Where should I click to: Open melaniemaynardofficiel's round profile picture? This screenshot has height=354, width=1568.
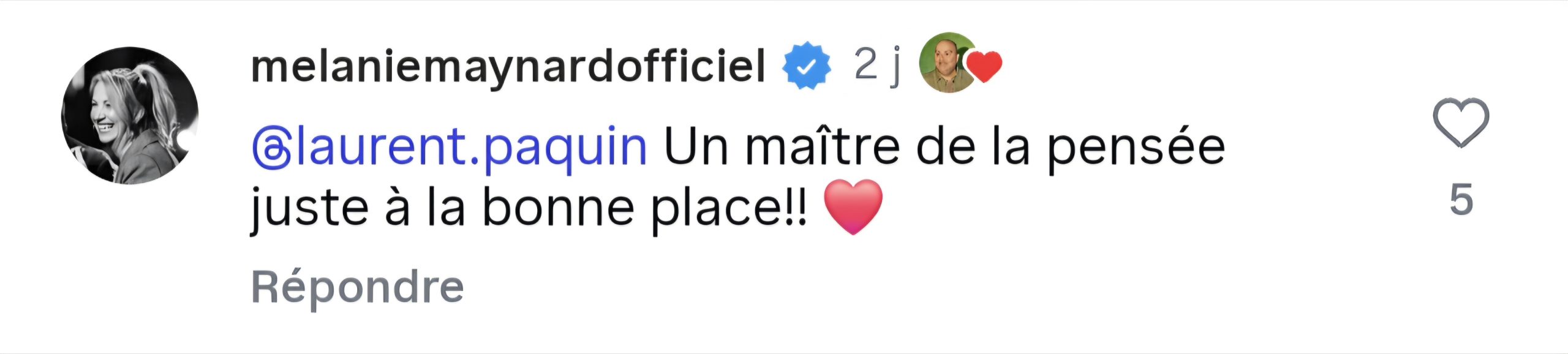130,115
